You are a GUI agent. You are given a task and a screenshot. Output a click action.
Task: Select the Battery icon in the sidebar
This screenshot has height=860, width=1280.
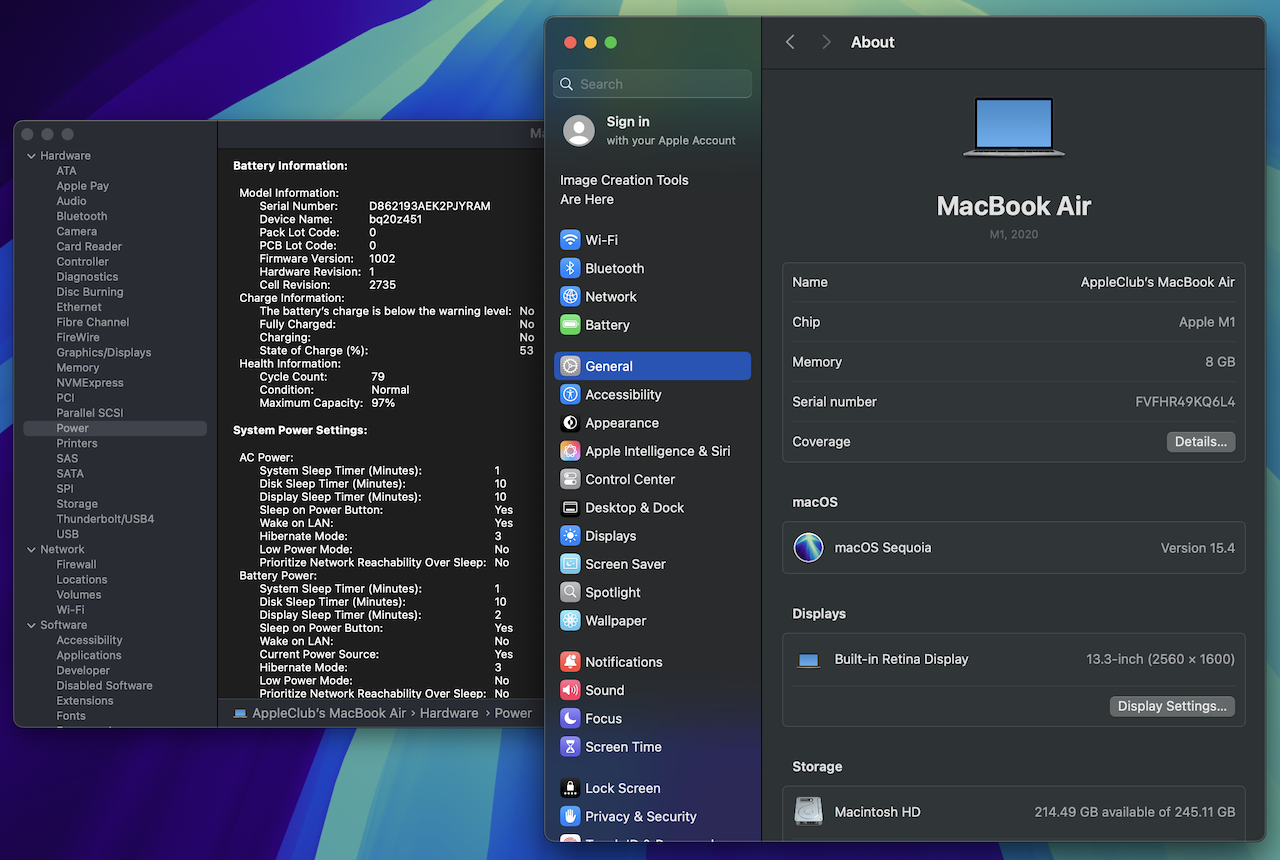(570, 325)
